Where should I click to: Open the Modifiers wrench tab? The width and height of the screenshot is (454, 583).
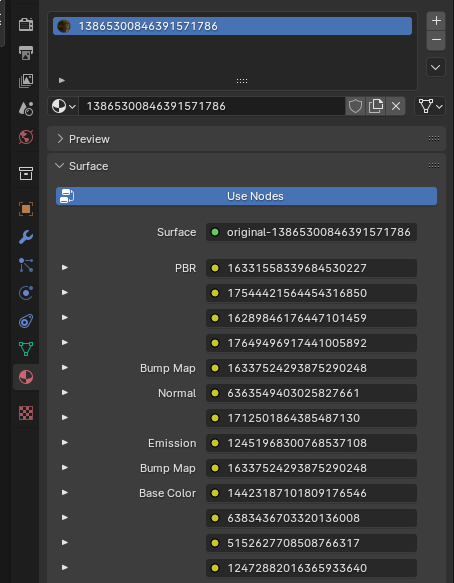click(x=26, y=237)
